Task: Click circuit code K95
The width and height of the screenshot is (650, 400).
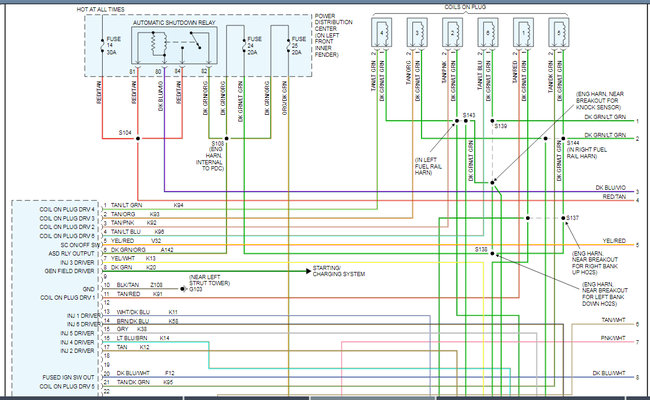Action: point(168,382)
